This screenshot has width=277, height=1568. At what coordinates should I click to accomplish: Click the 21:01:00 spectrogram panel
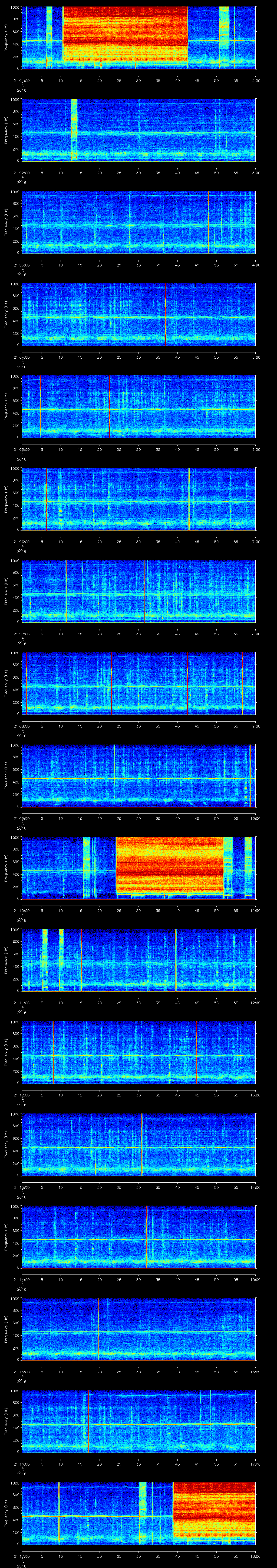click(138, 38)
